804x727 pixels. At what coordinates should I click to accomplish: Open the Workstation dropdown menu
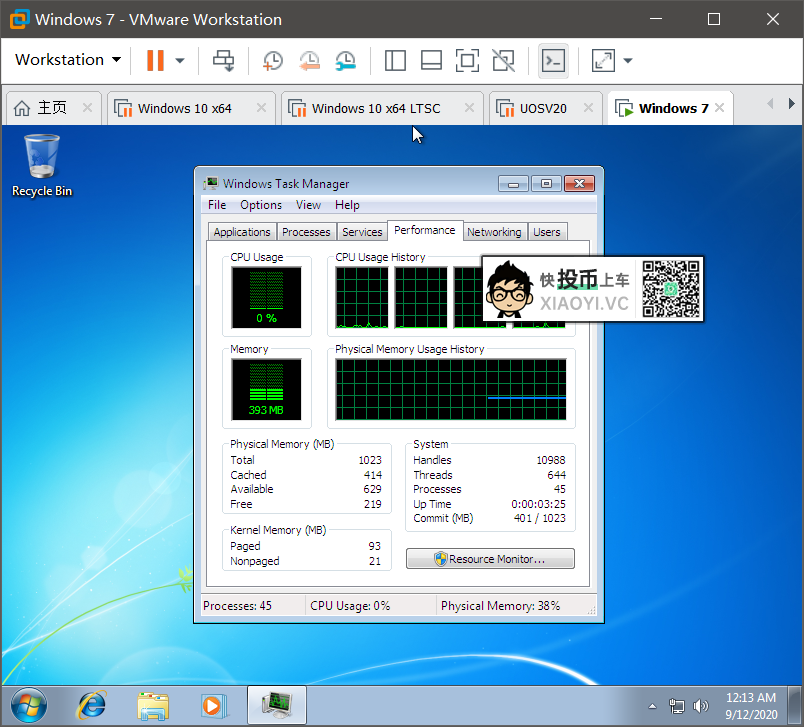pyautogui.click(x=67, y=60)
